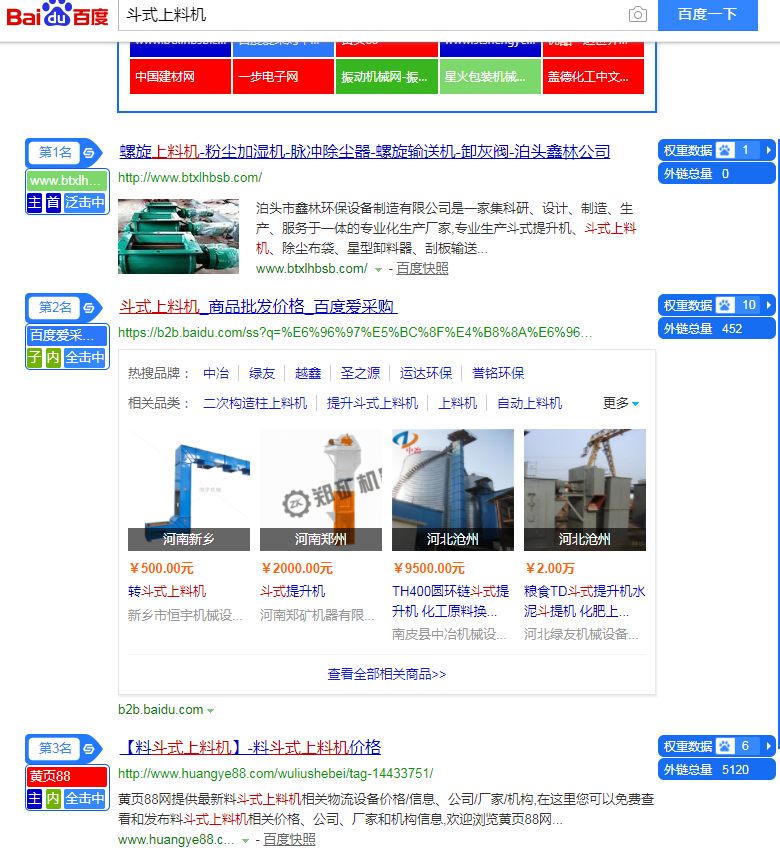Click the 外链总量 452 badge
The width and height of the screenshot is (780, 861).
pos(716,329)
